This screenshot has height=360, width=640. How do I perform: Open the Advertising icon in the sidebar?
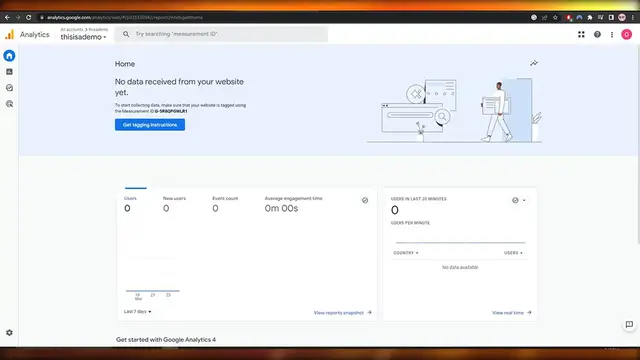click(9, 104)
